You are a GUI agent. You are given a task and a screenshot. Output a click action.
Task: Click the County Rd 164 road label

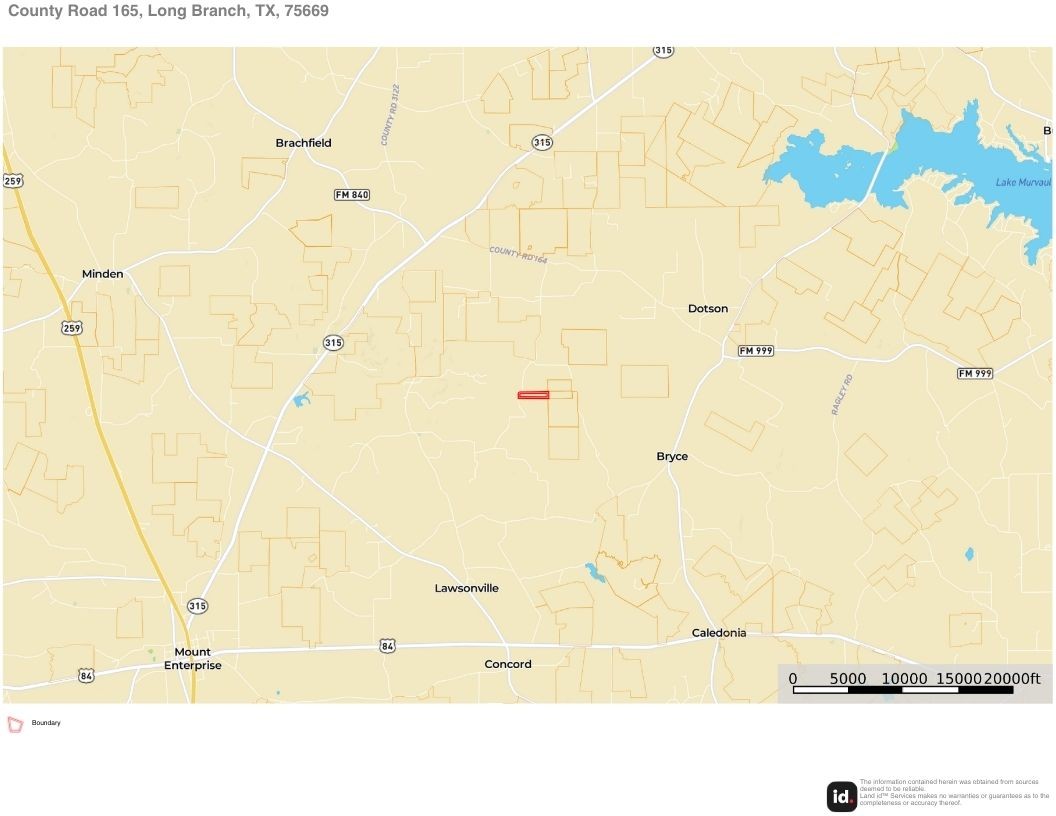point(518,254)
